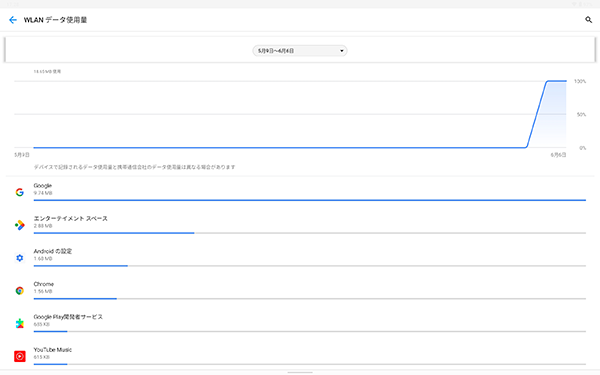Tap the Chrome app icon
Screen dimensions: 600x375
[20, 291]
